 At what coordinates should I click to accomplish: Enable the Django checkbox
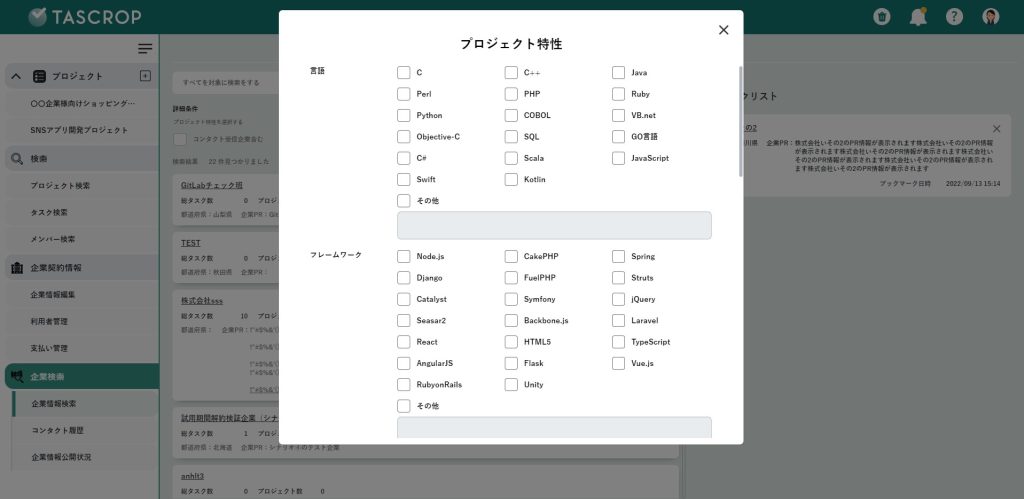[404, 278]
